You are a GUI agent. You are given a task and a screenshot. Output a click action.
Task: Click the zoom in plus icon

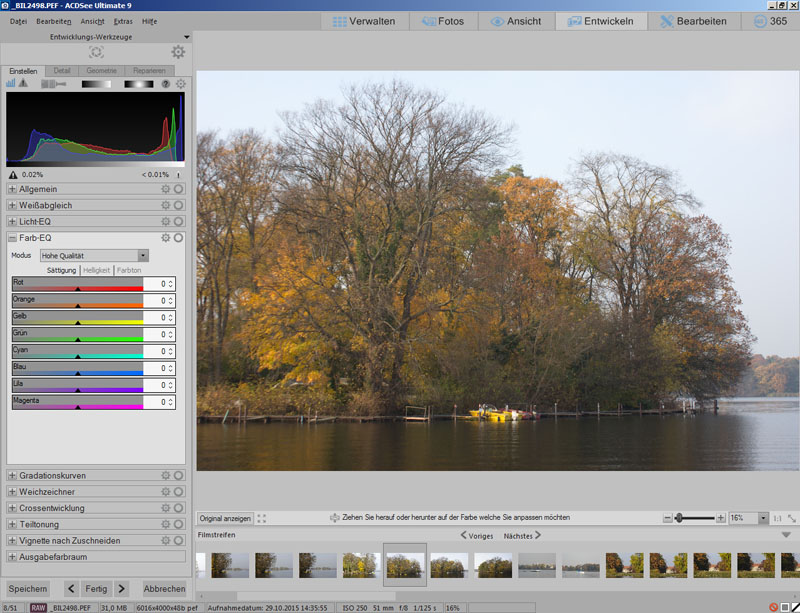[721, 518]
